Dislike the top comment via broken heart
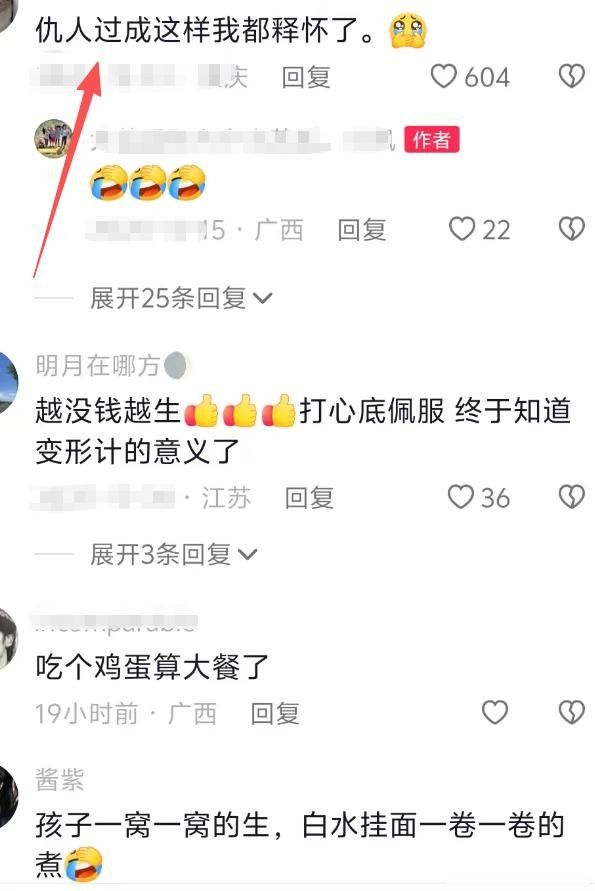 571,77
